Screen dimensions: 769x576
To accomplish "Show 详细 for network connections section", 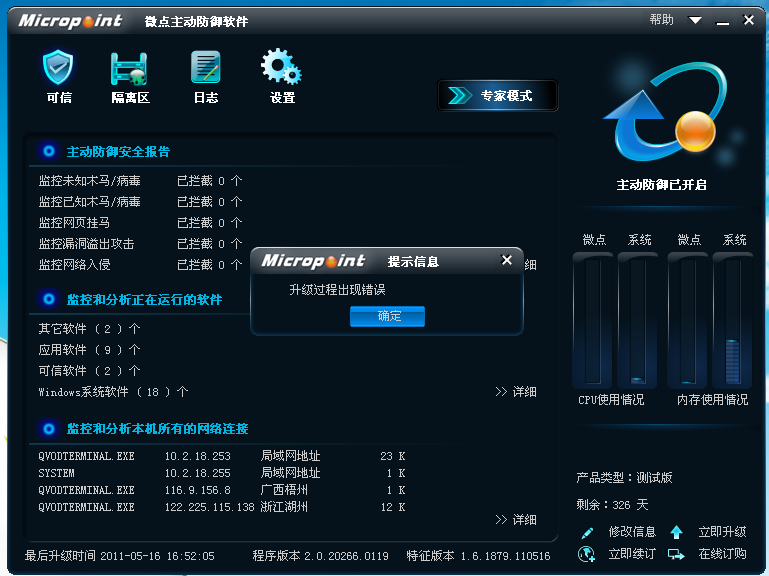I will (x=515, y=520).
